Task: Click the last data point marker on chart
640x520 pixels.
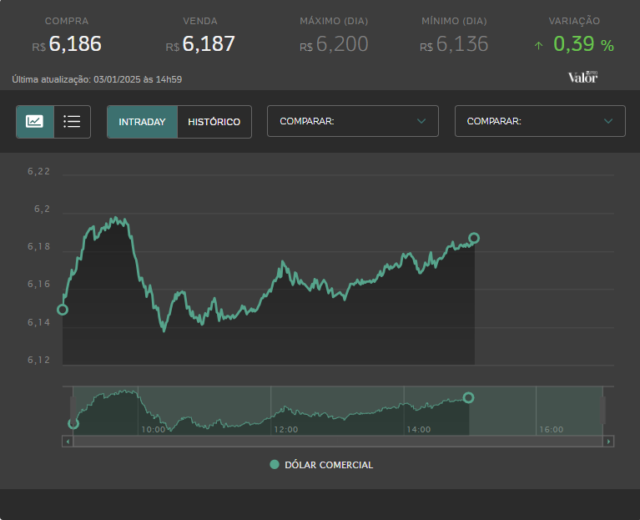Action: (x=474, y=238)
